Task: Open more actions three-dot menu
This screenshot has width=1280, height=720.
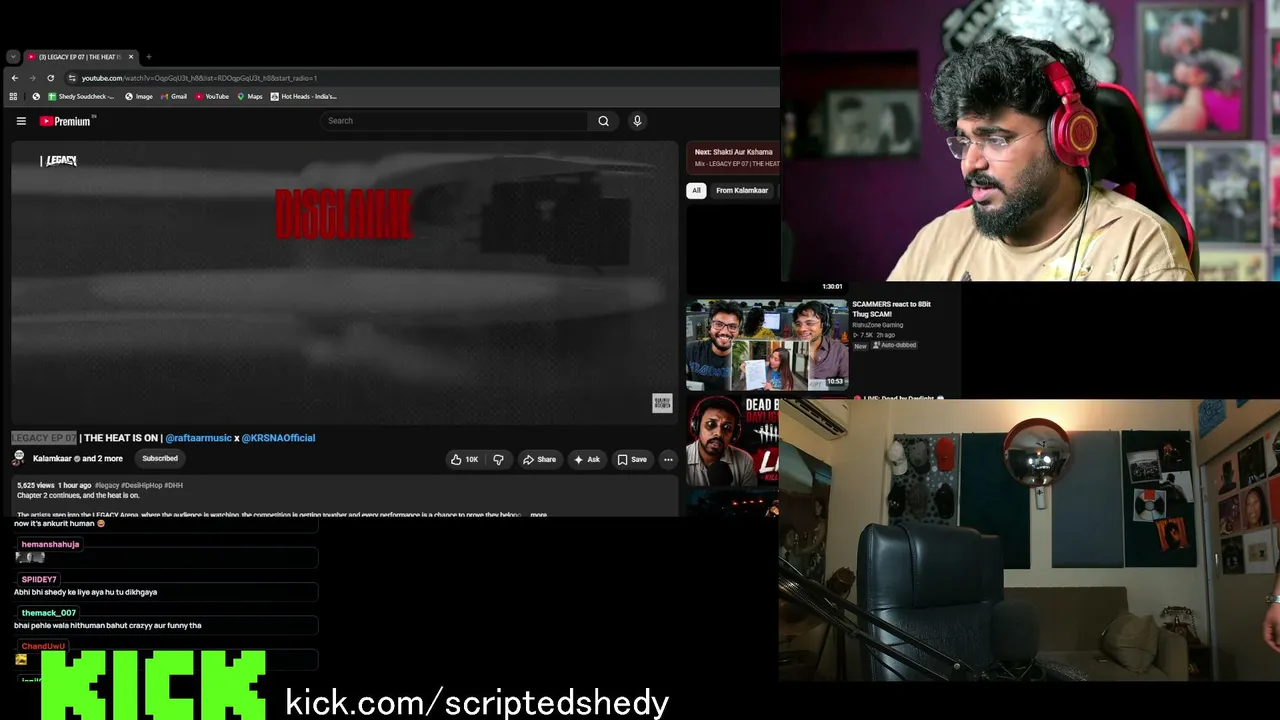Action: [x=668, y=460]
